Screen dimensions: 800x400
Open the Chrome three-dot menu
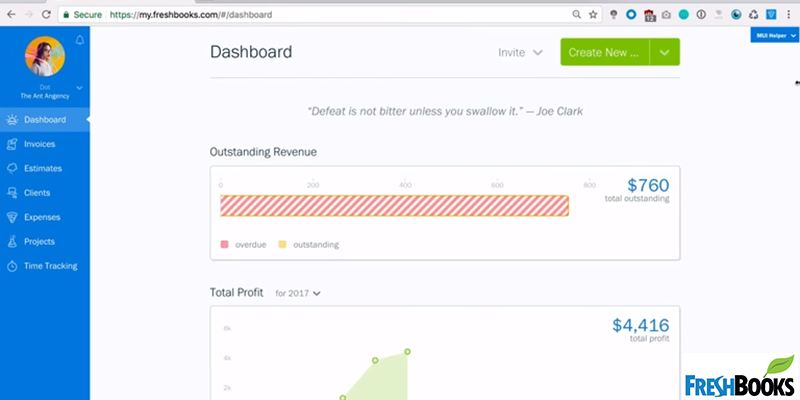tap(789, 15)
